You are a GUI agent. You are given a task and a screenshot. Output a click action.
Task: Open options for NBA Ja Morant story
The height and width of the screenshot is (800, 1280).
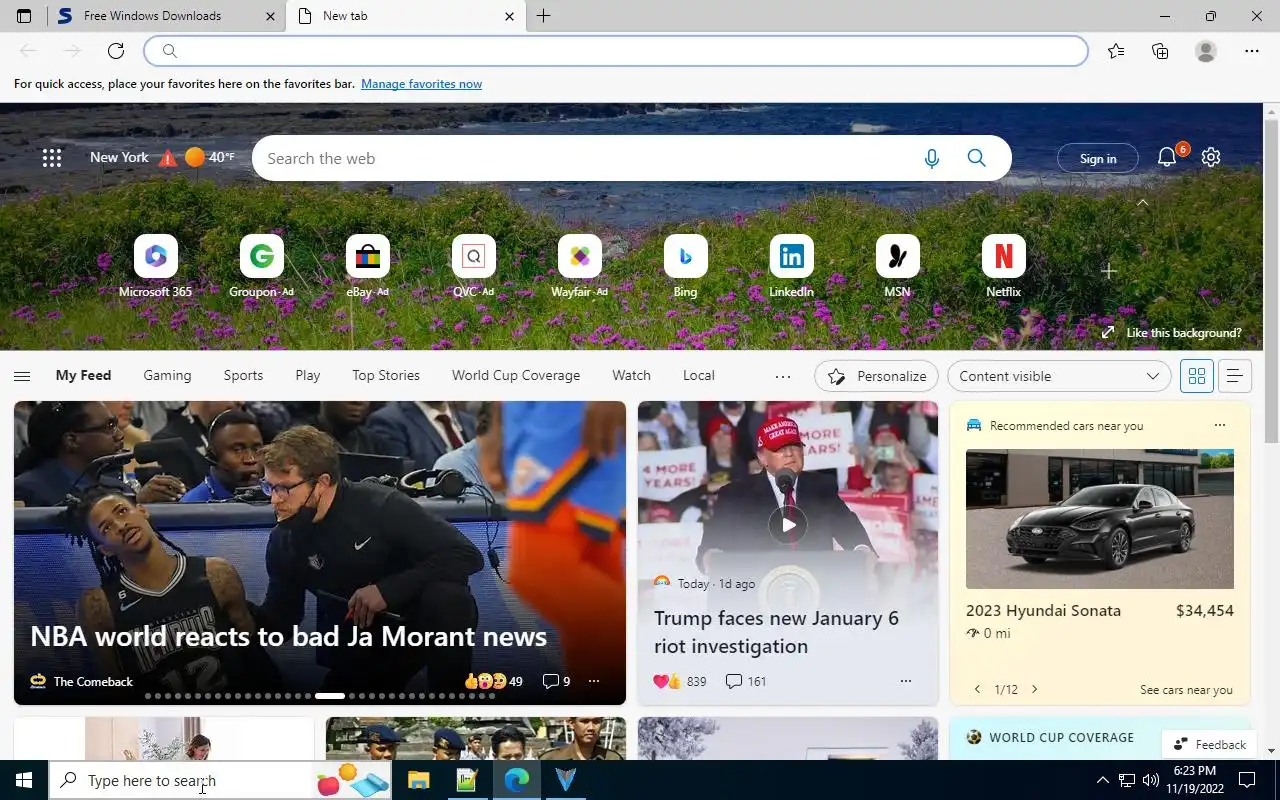pyautogui.click(x=594, y=681)
